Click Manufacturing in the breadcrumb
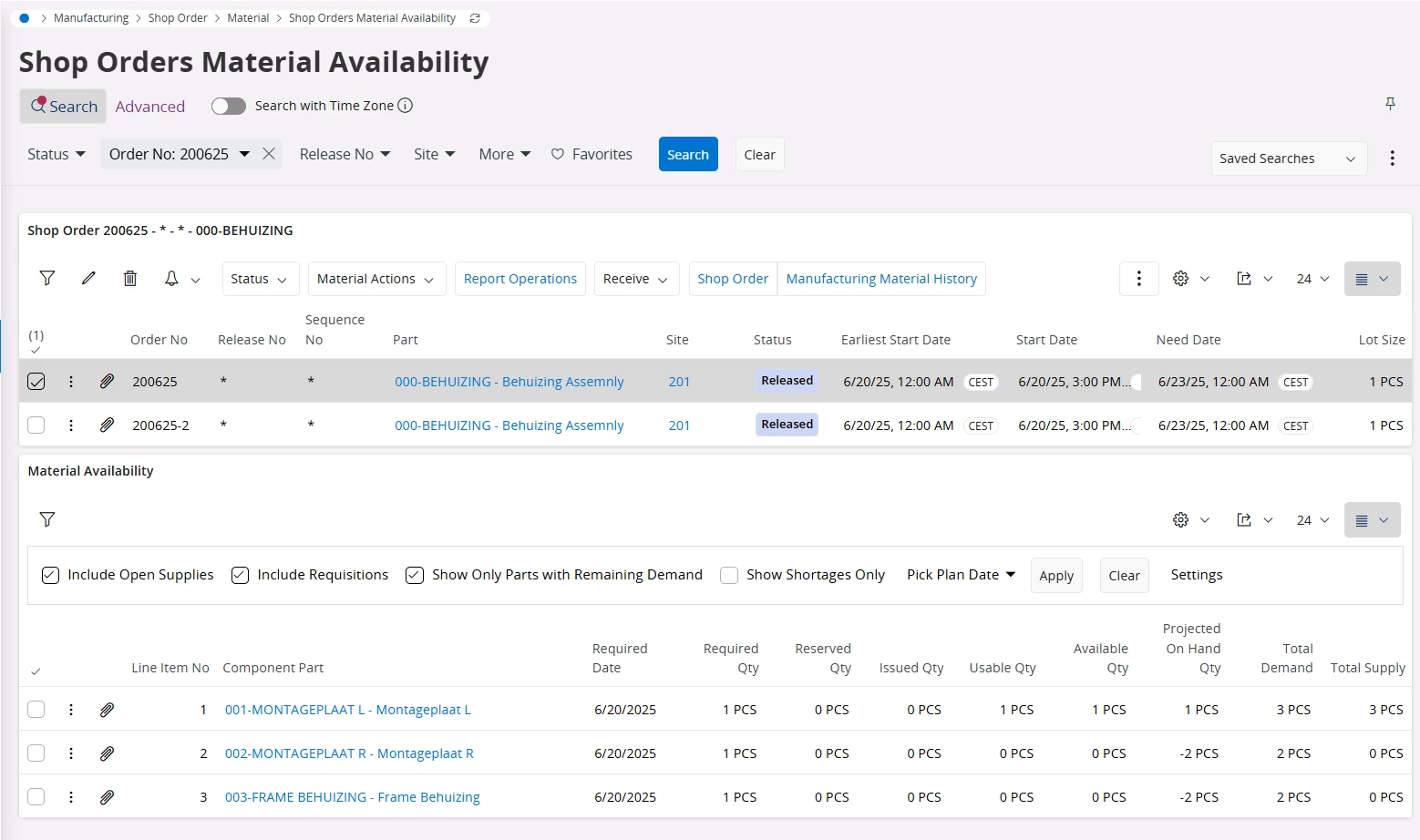 tap(91, 18)
